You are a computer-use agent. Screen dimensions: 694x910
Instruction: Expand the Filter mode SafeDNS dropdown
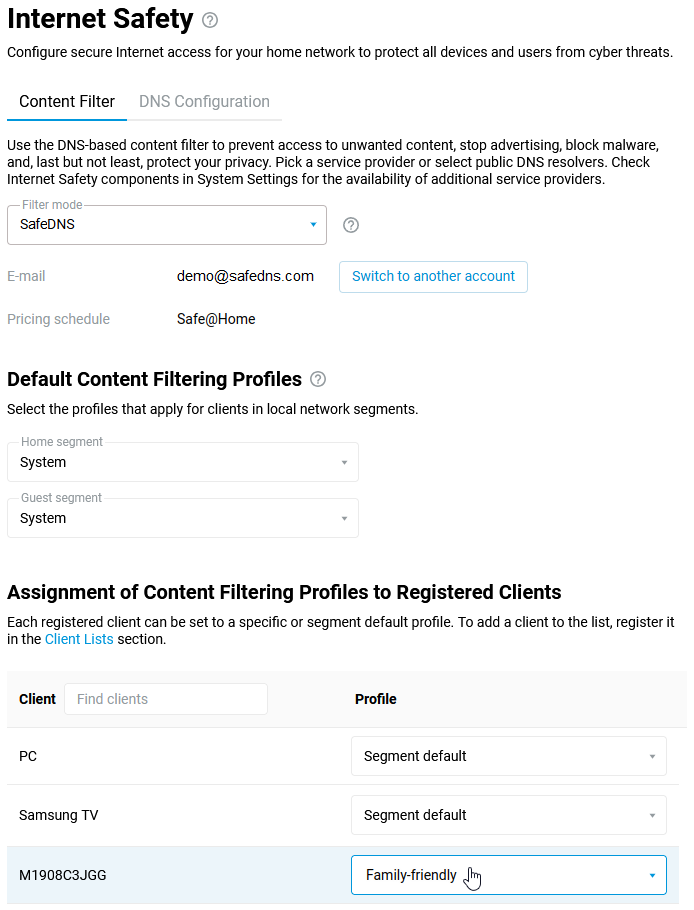coord(167,225)
